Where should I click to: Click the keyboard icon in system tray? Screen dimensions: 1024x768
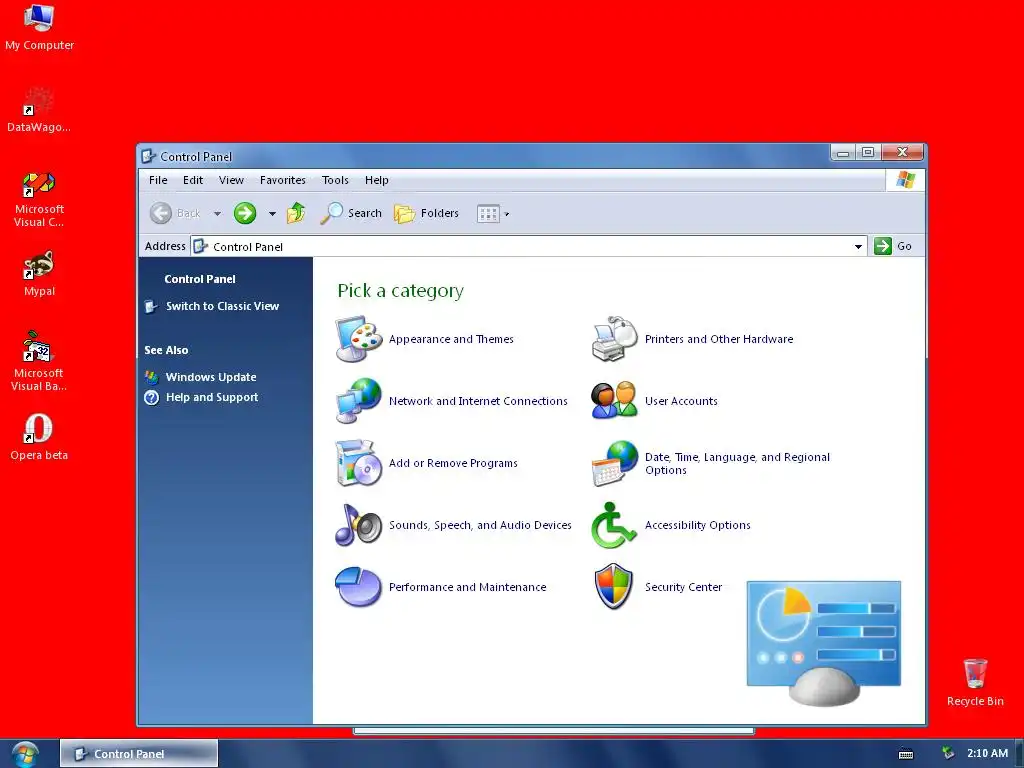[906, 754]
